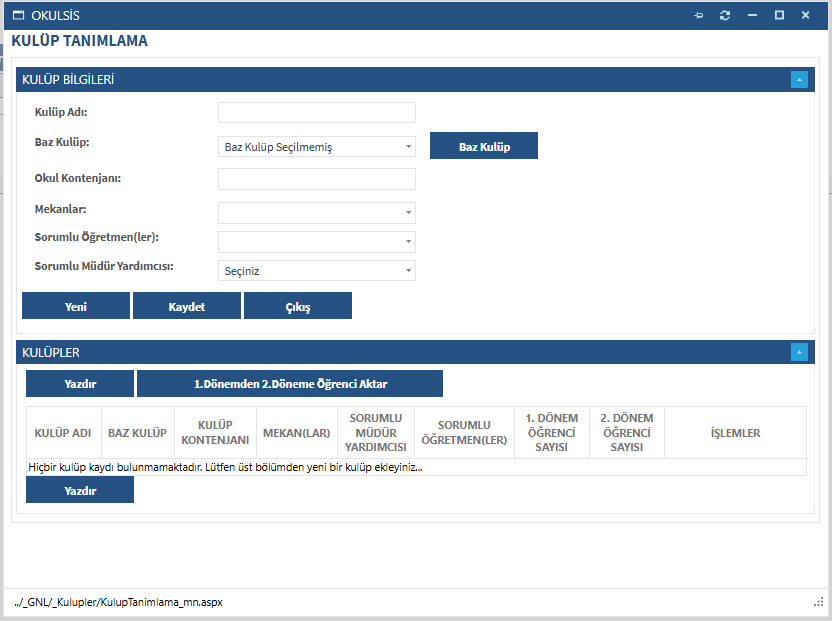Save the club with the Kaydet button

pos(187,306)
